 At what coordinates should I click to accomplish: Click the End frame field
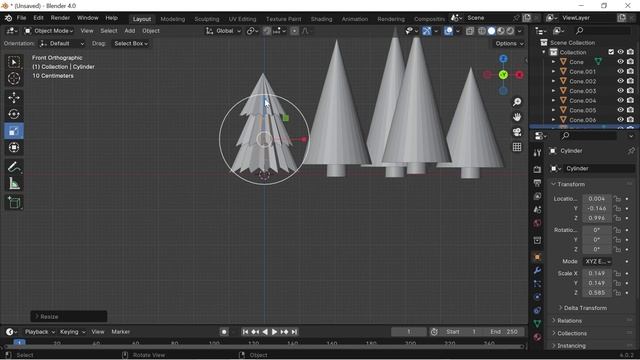click(504, 332)
